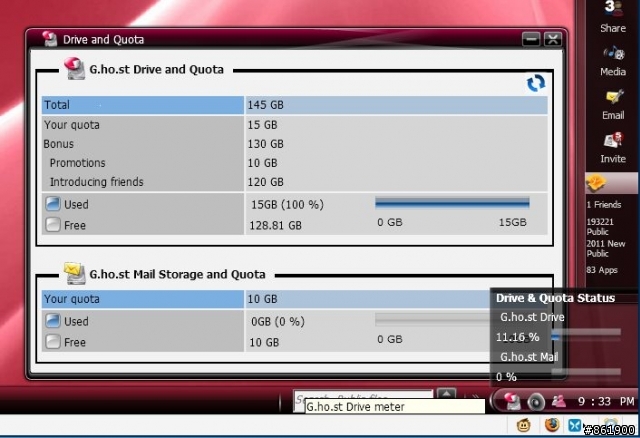The width and height of the screenshot is (640, 438).
Task: Click the Drive and Quota title bar icon
Action: 50,39
